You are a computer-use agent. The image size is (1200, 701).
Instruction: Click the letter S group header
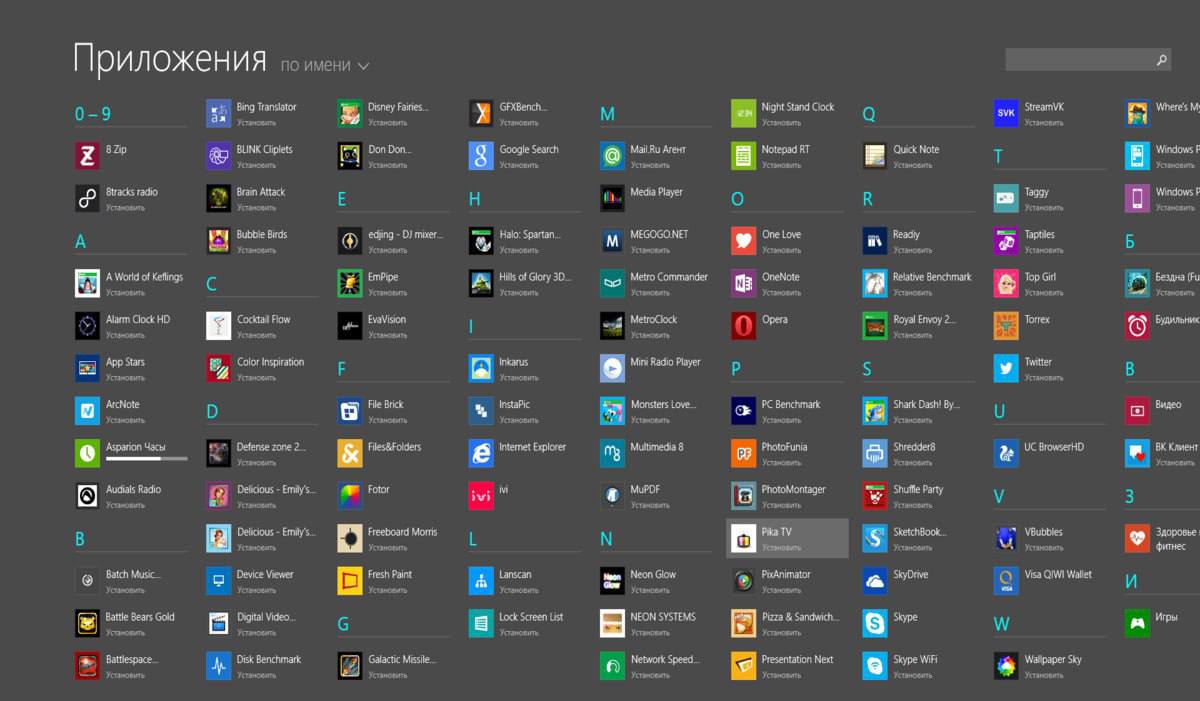[867, 370]
